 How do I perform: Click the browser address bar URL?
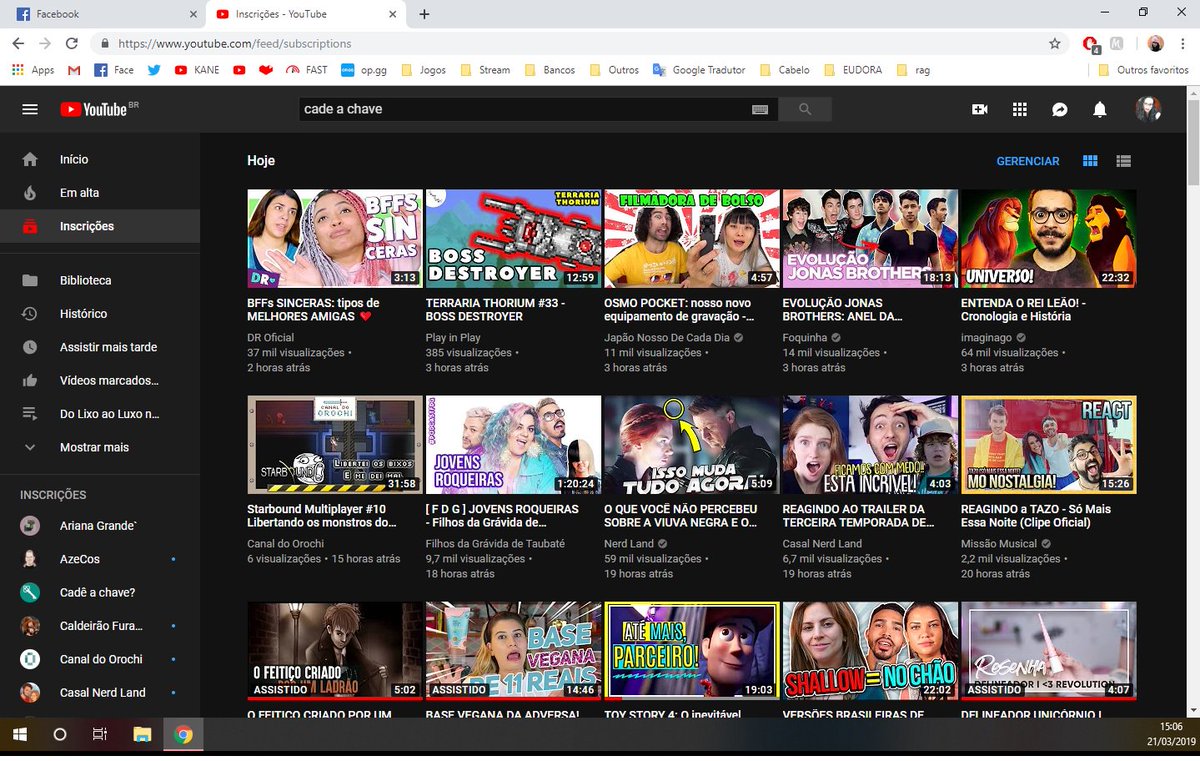(x=235, y=44)
